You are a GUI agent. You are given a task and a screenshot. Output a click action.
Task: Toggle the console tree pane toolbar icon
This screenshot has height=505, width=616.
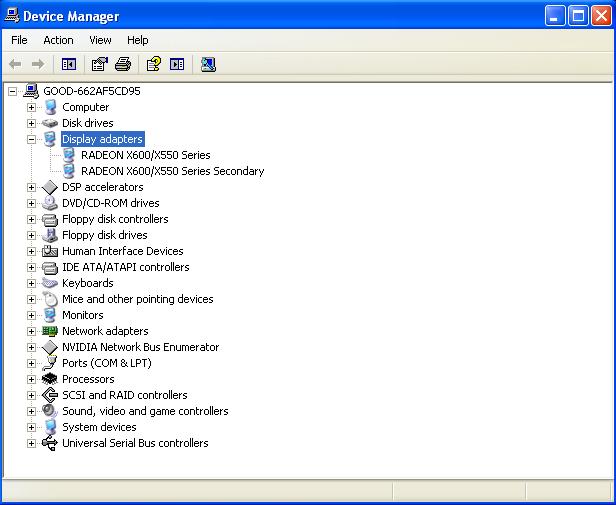(x=69, y=64)
